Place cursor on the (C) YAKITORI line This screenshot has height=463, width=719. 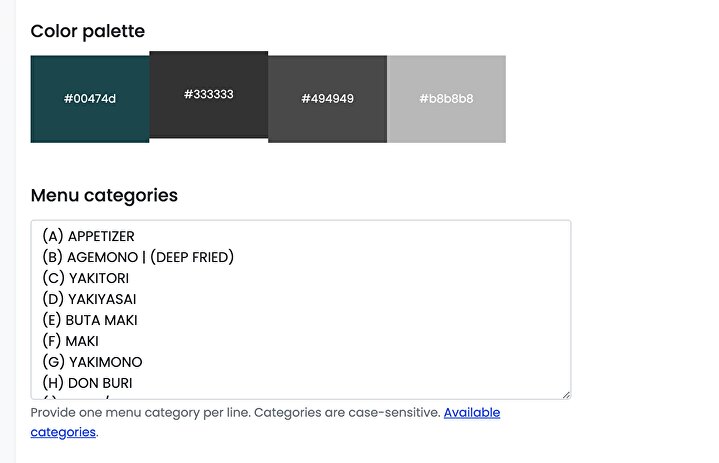85,278
